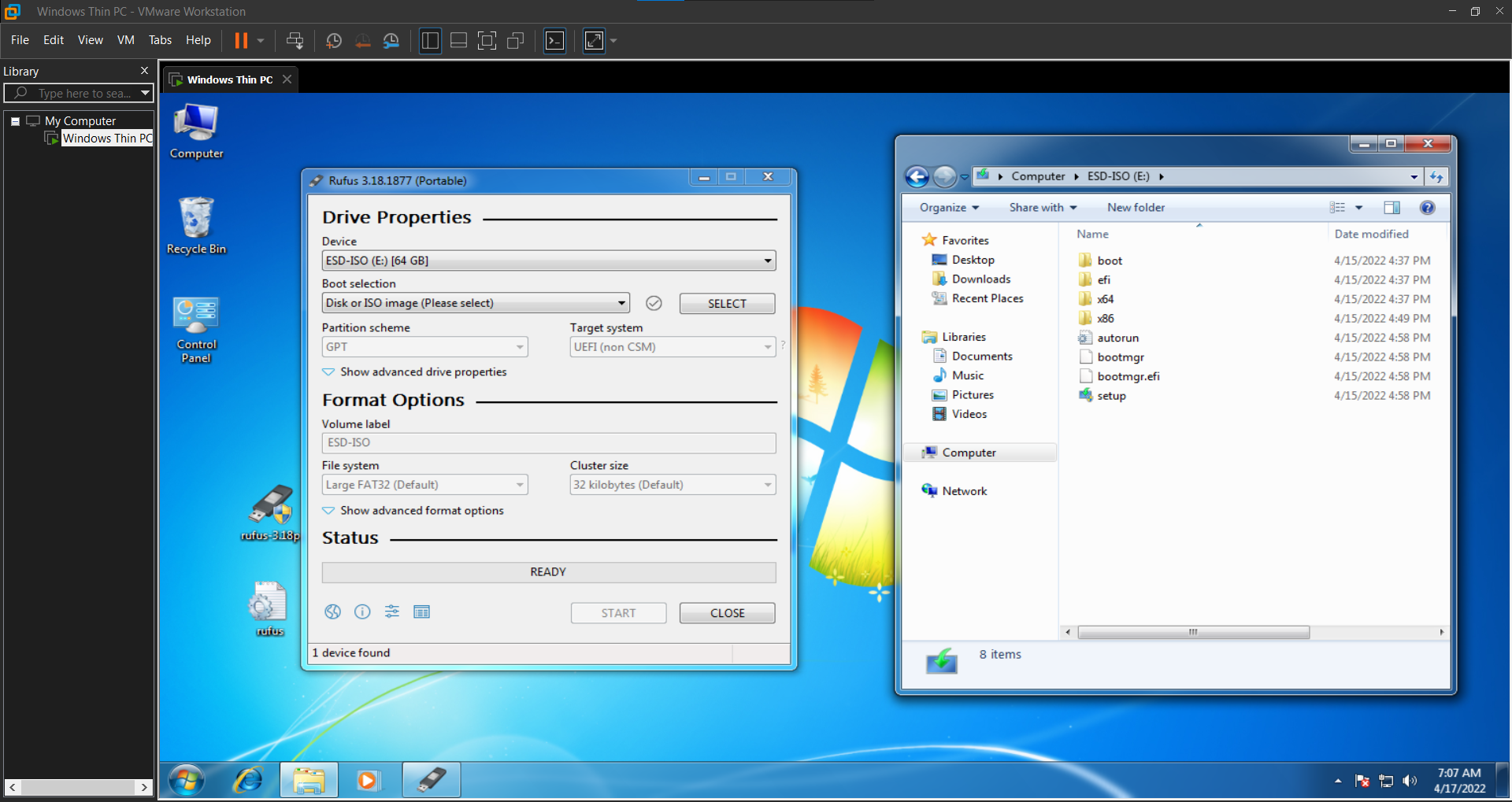Toggle Explorer preview pane button

[1392, 208]
